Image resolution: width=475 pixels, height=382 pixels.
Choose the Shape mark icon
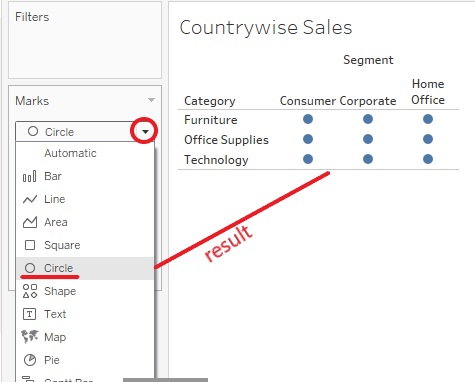coord(30,291)
